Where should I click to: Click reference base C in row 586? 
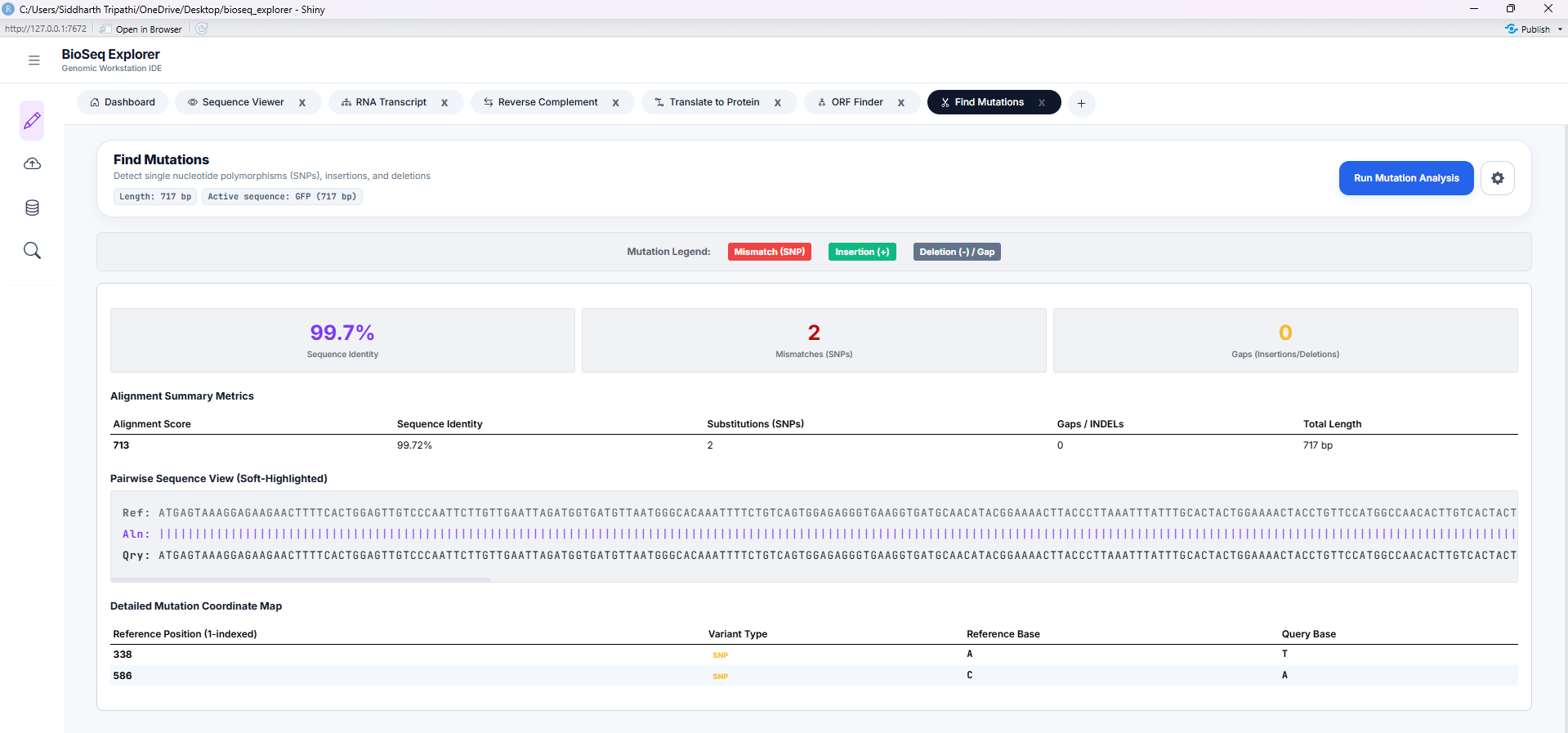click(x=970, y=675)
